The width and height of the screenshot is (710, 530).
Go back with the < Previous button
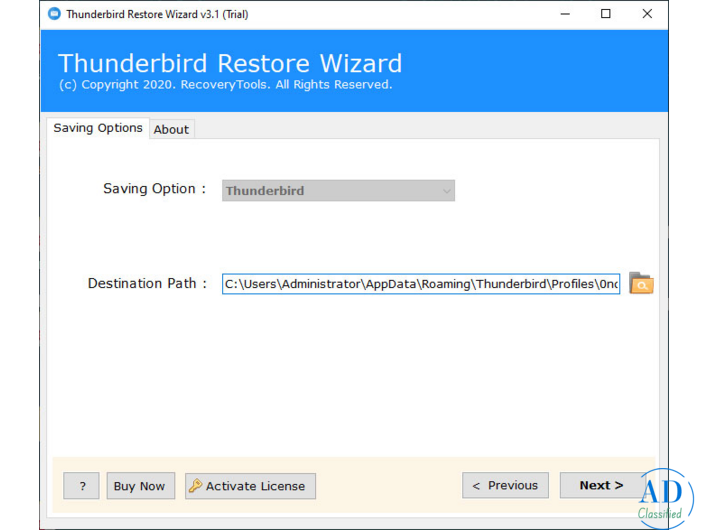pos(505,485)
